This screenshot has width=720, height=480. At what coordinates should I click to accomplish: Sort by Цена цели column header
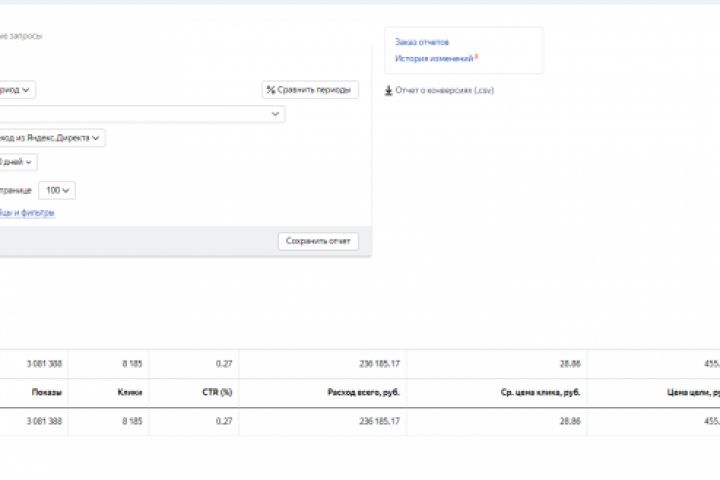[692, 392]
